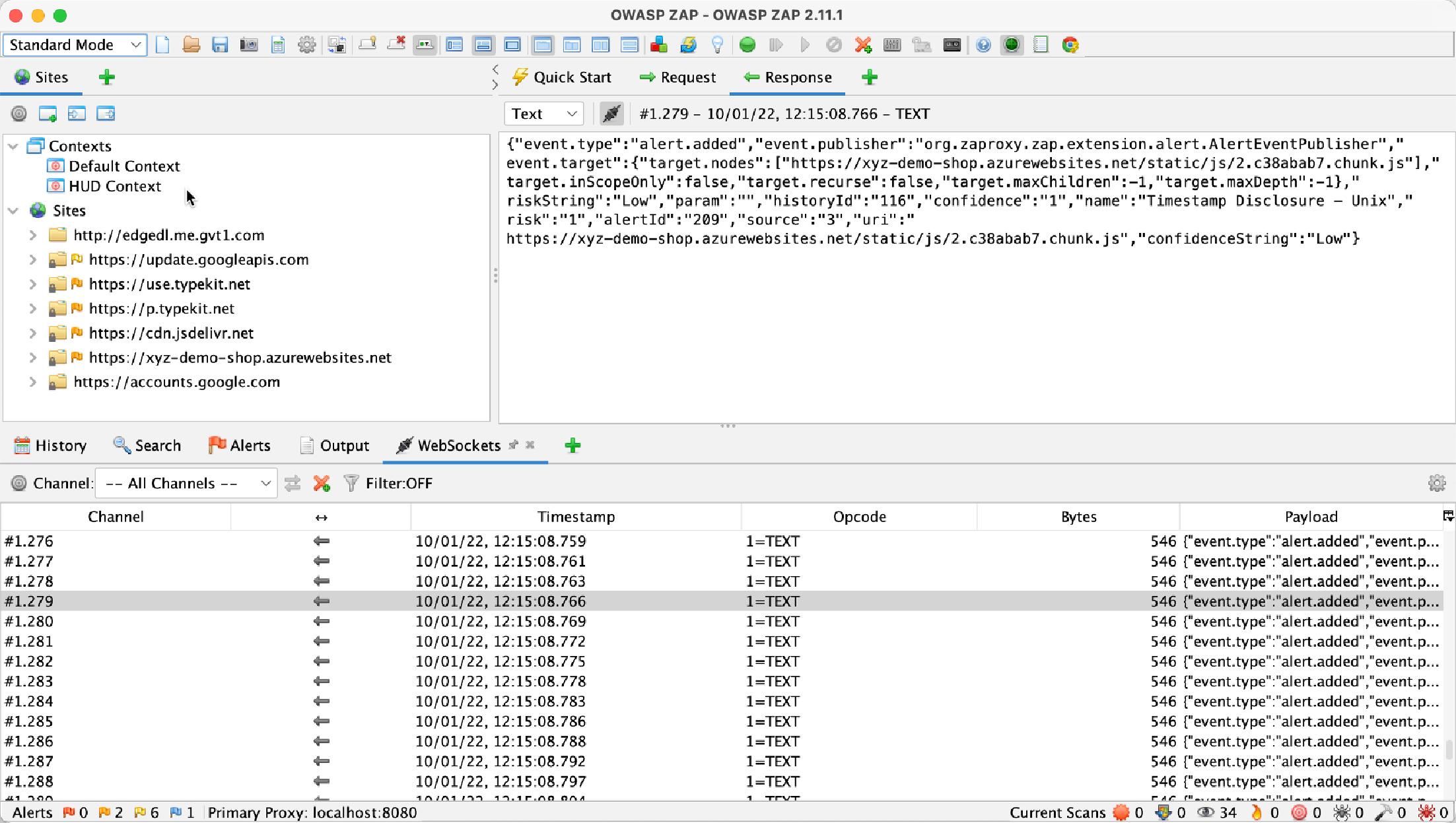Screen dimensions: 1456x823
Task: Switch to the Quick Start tab
Action: tap(562, 77)
